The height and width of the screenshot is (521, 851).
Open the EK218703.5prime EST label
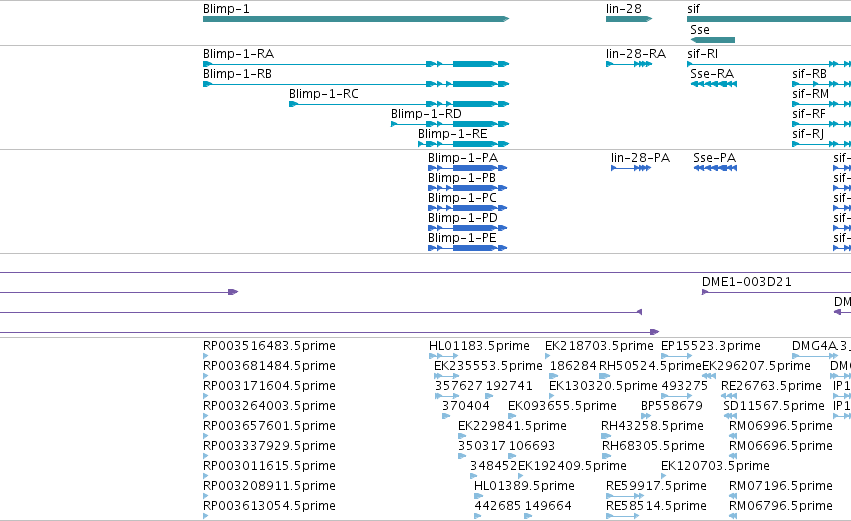[x=599, y=346]
